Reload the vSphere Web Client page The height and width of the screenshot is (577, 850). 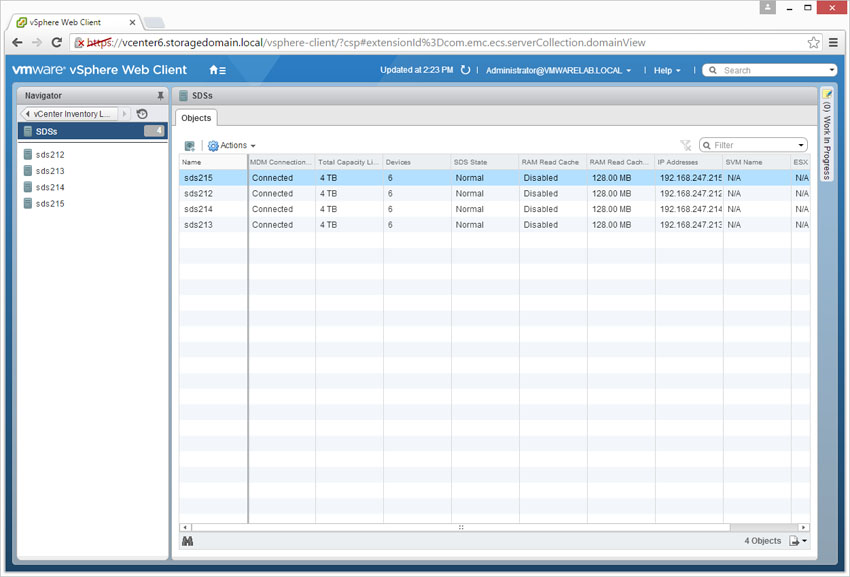coord(56,42)
